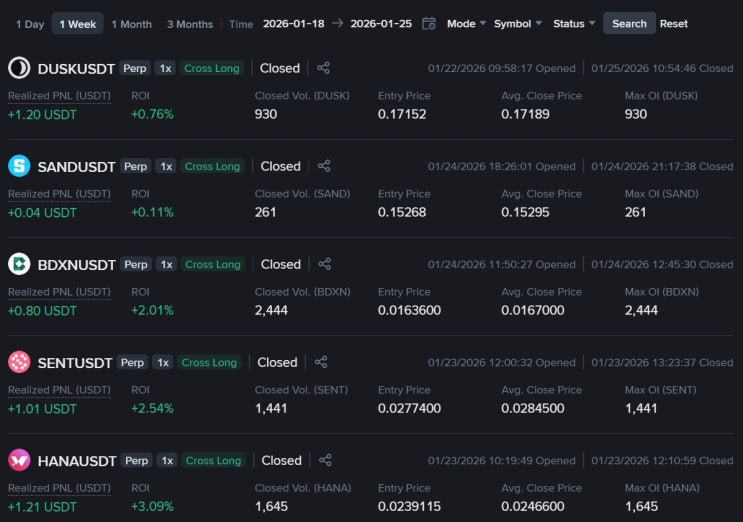The image size is (743, 522).
Task: Share the DUSKUSDT closed position
Action: tap(323, 68)
